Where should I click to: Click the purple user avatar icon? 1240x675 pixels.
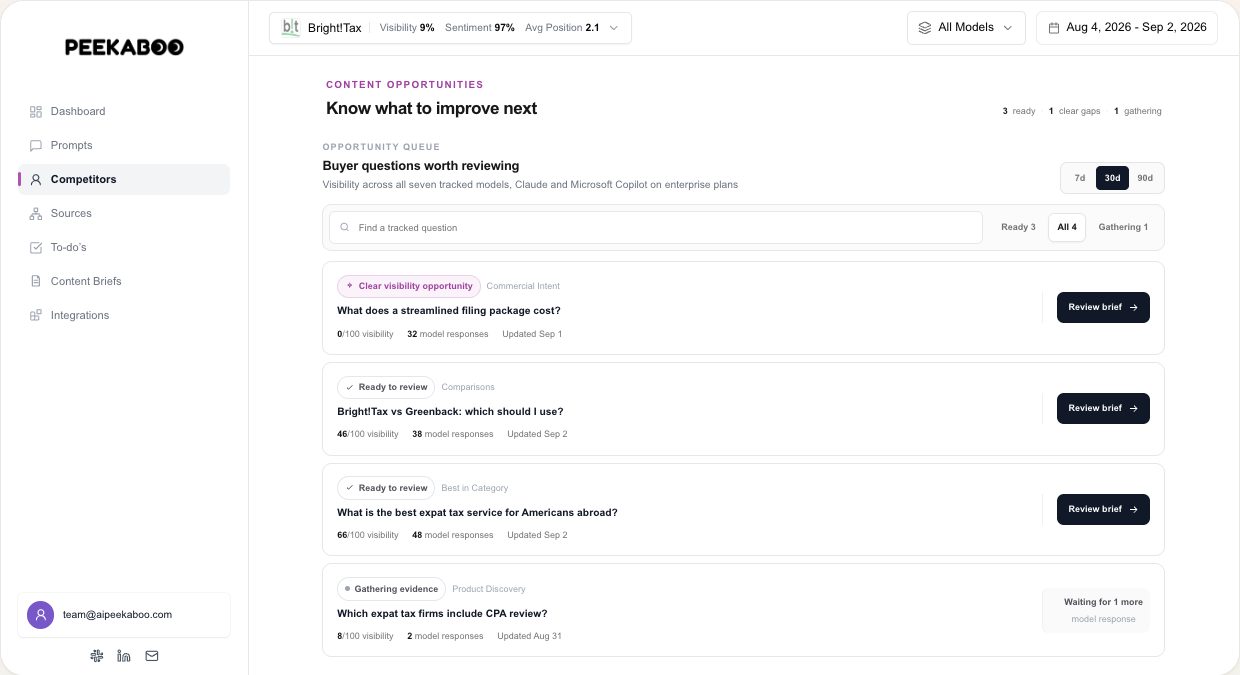[40, 614]
